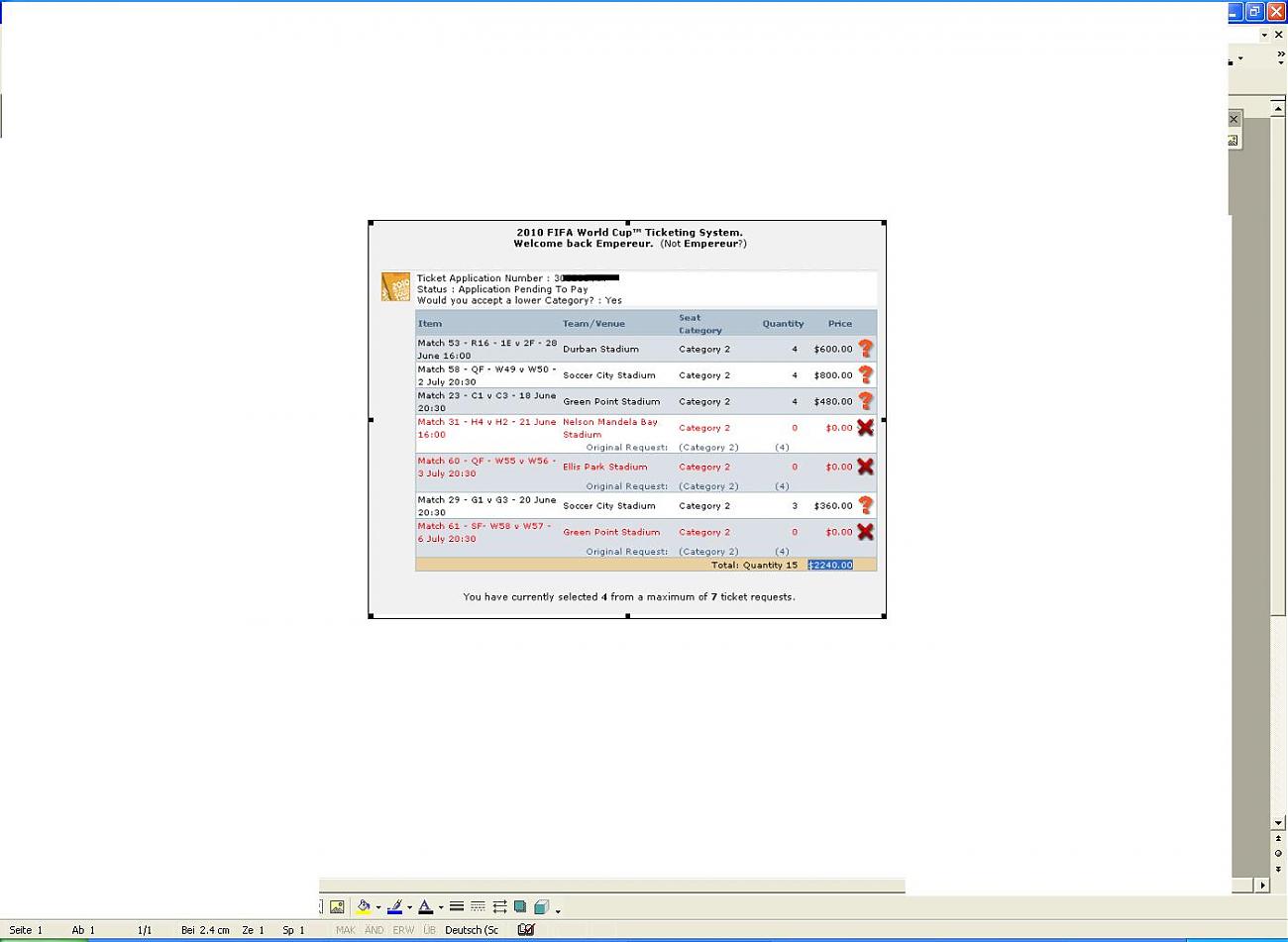Click the Select Browse Object round button
The image size is (1288, 942).
[x=1278, y=853]
